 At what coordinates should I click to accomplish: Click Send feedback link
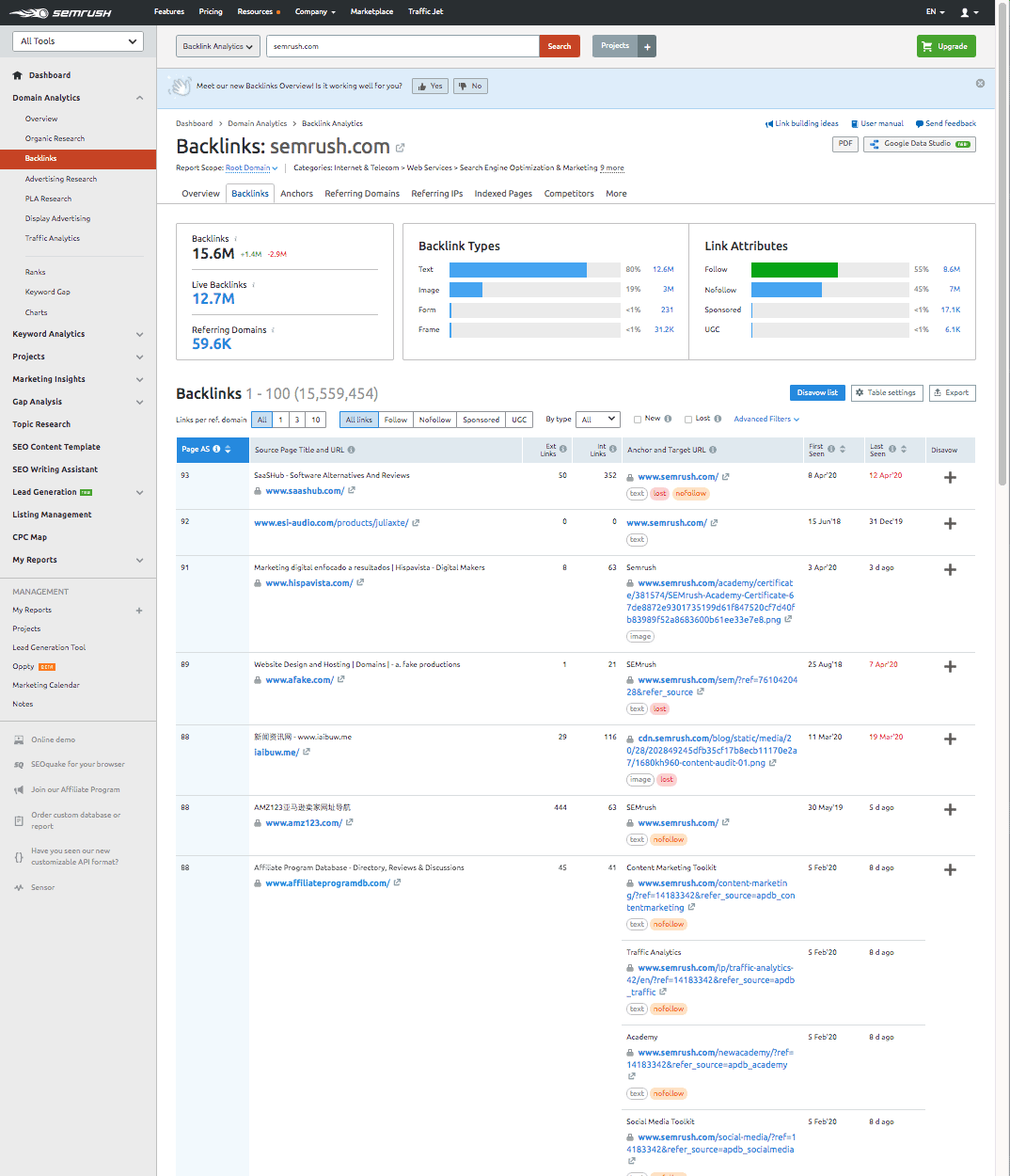946,123
